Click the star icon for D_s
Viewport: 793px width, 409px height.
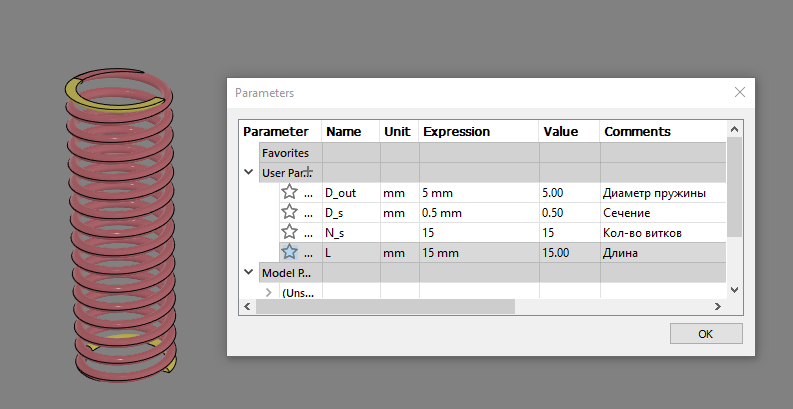click(x=290, y=212)
